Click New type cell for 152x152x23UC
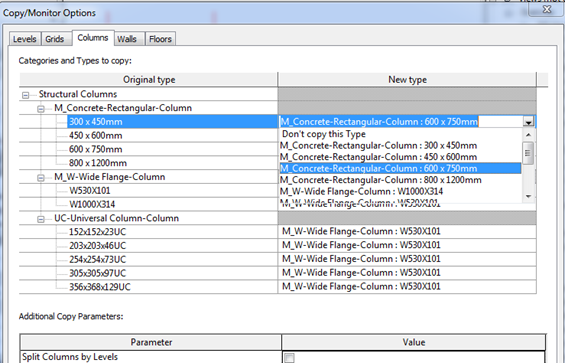Screen dimensions: 565x363 (x=407, y=231)
